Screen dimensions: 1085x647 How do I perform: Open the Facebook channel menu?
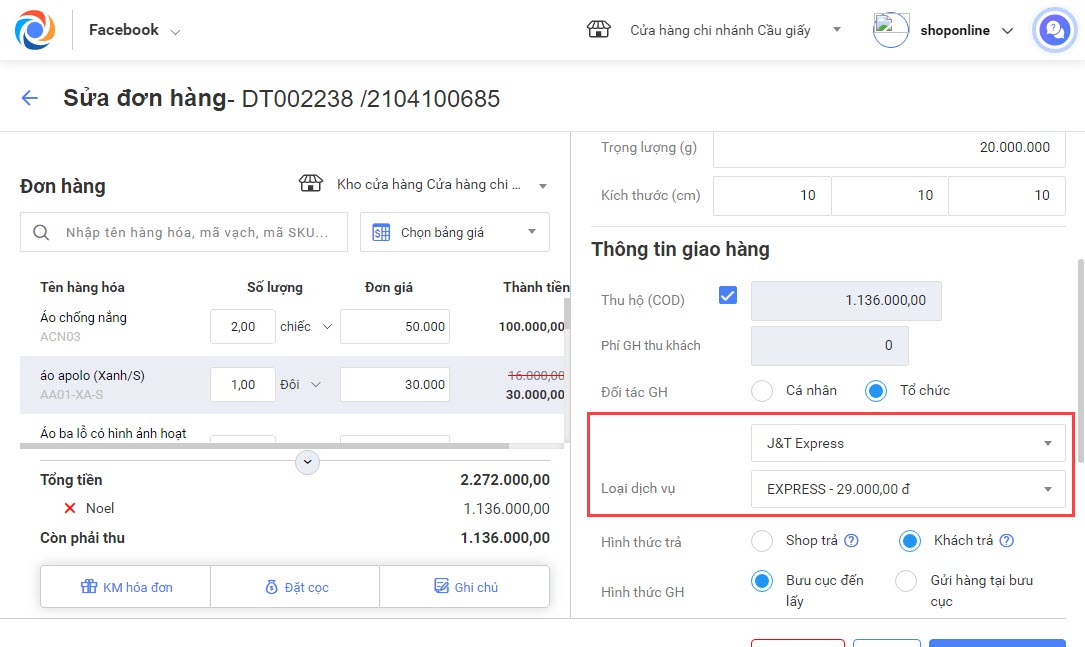[134, 31]
